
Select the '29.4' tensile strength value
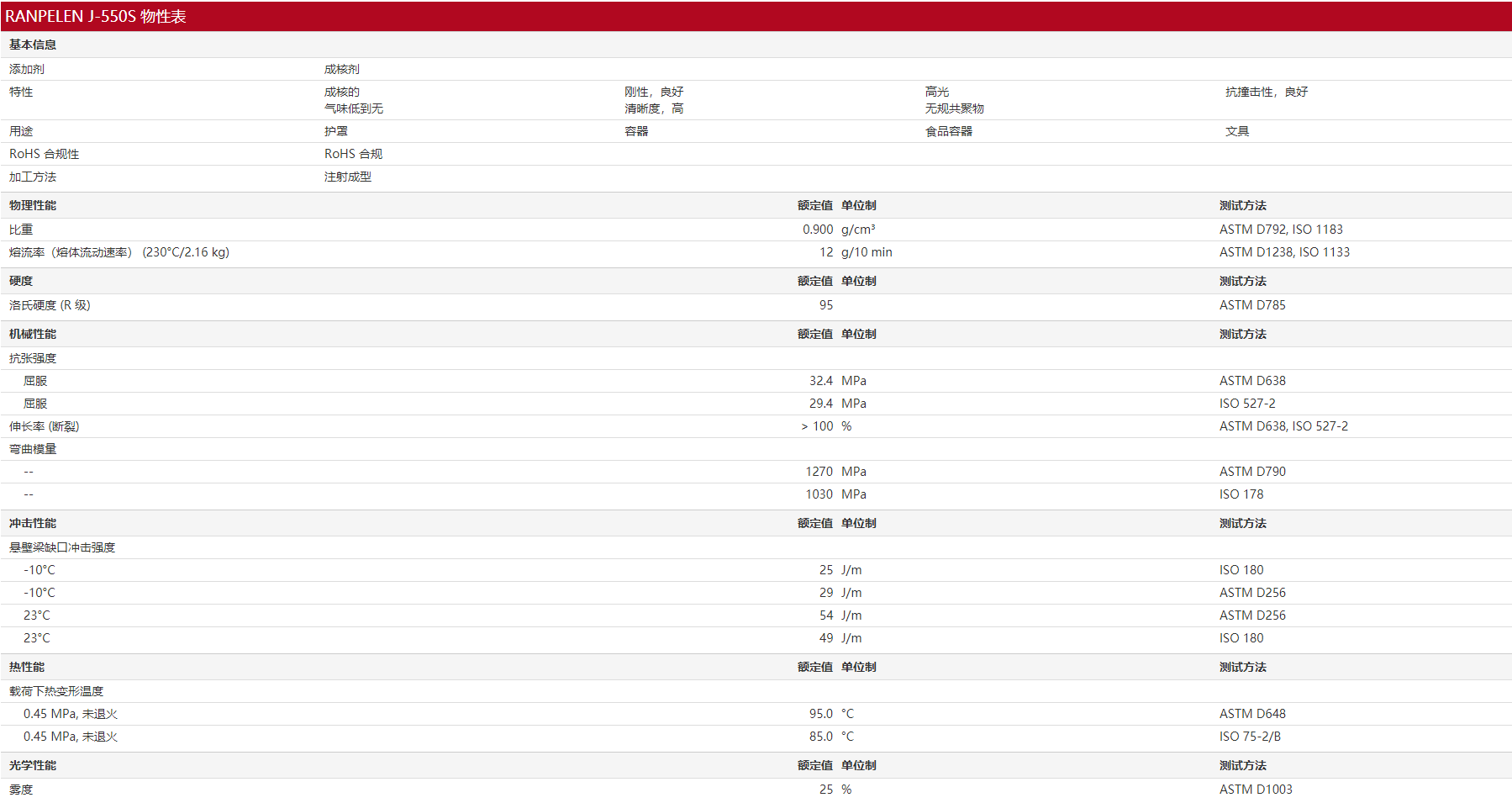(x=821, y=404)
